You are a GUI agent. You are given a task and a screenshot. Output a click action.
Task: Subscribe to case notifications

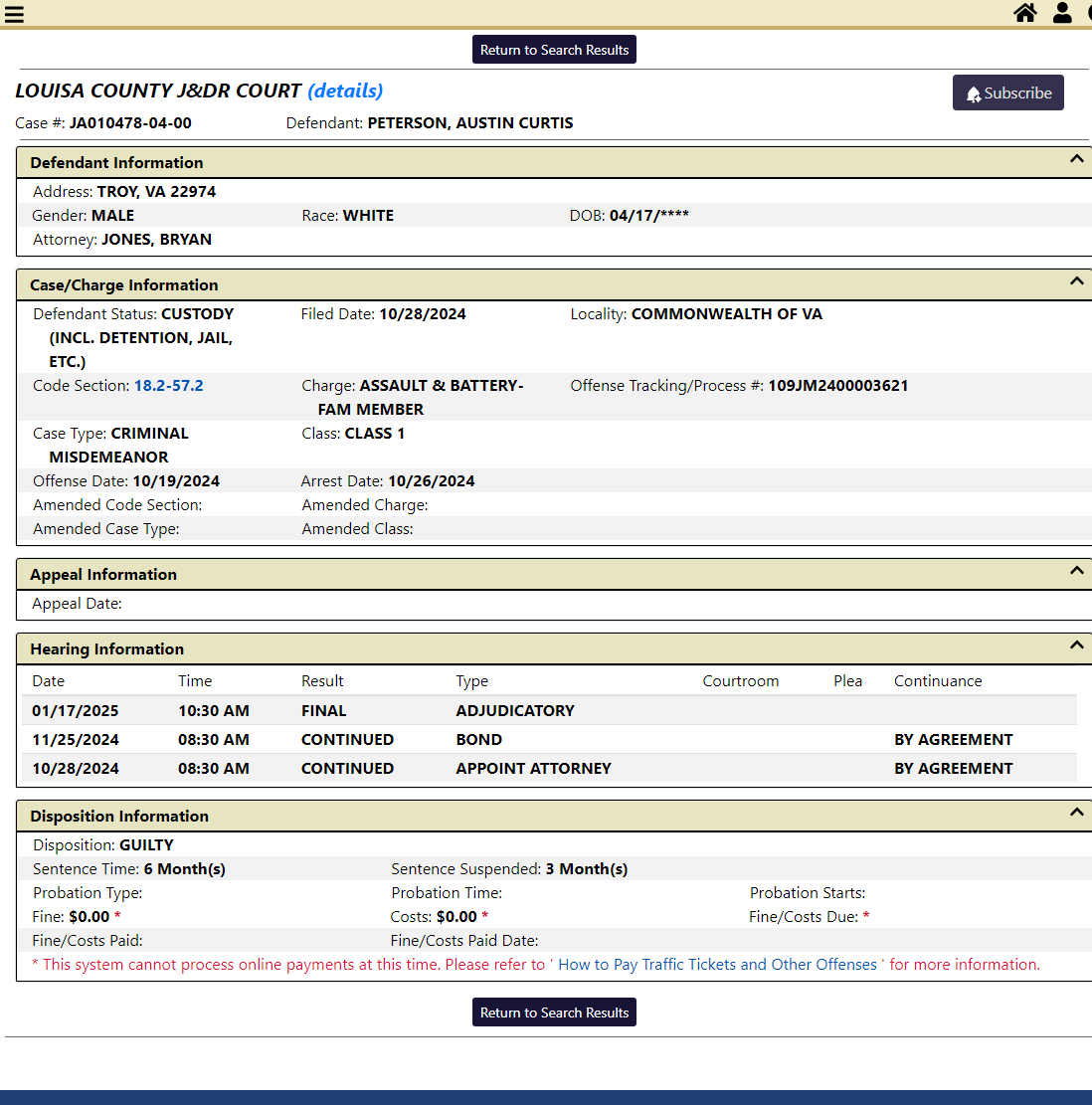coord(1008,93)
